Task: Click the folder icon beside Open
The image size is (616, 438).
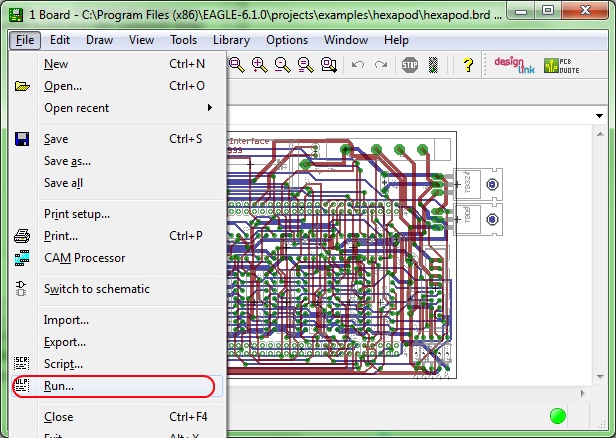Action: [x=22, y=86]
